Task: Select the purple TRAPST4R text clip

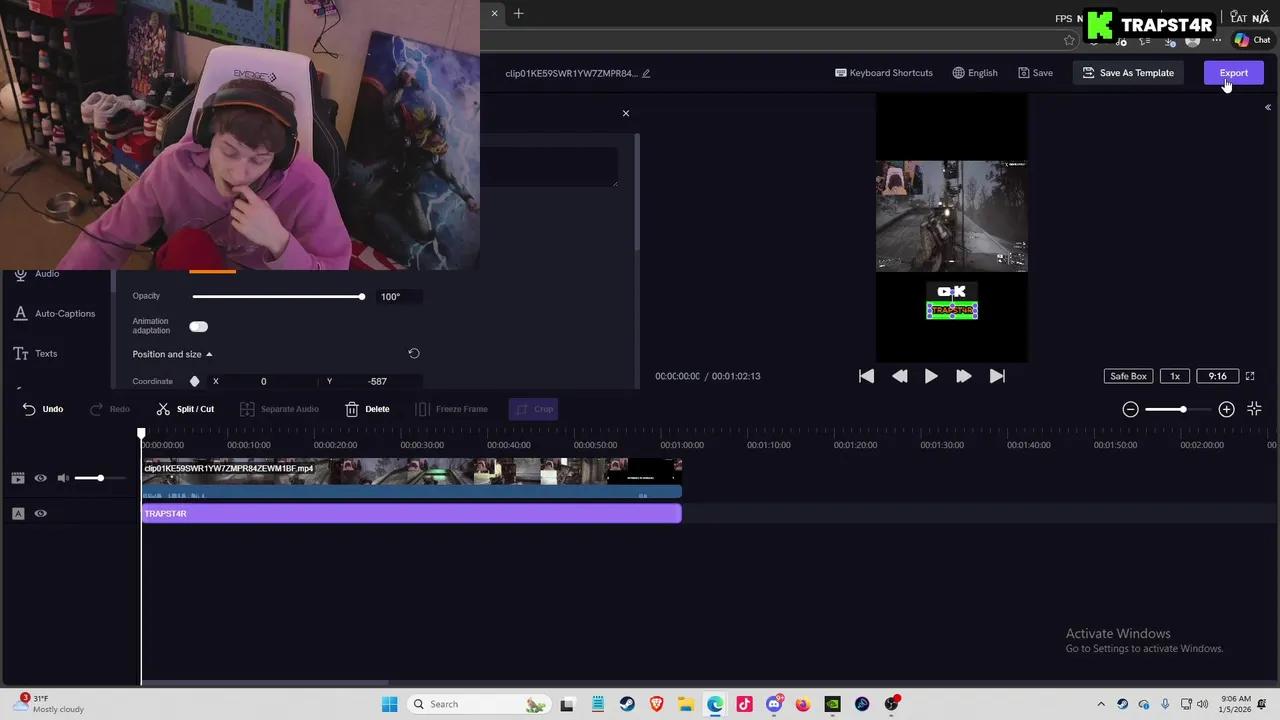Action: 411,513
